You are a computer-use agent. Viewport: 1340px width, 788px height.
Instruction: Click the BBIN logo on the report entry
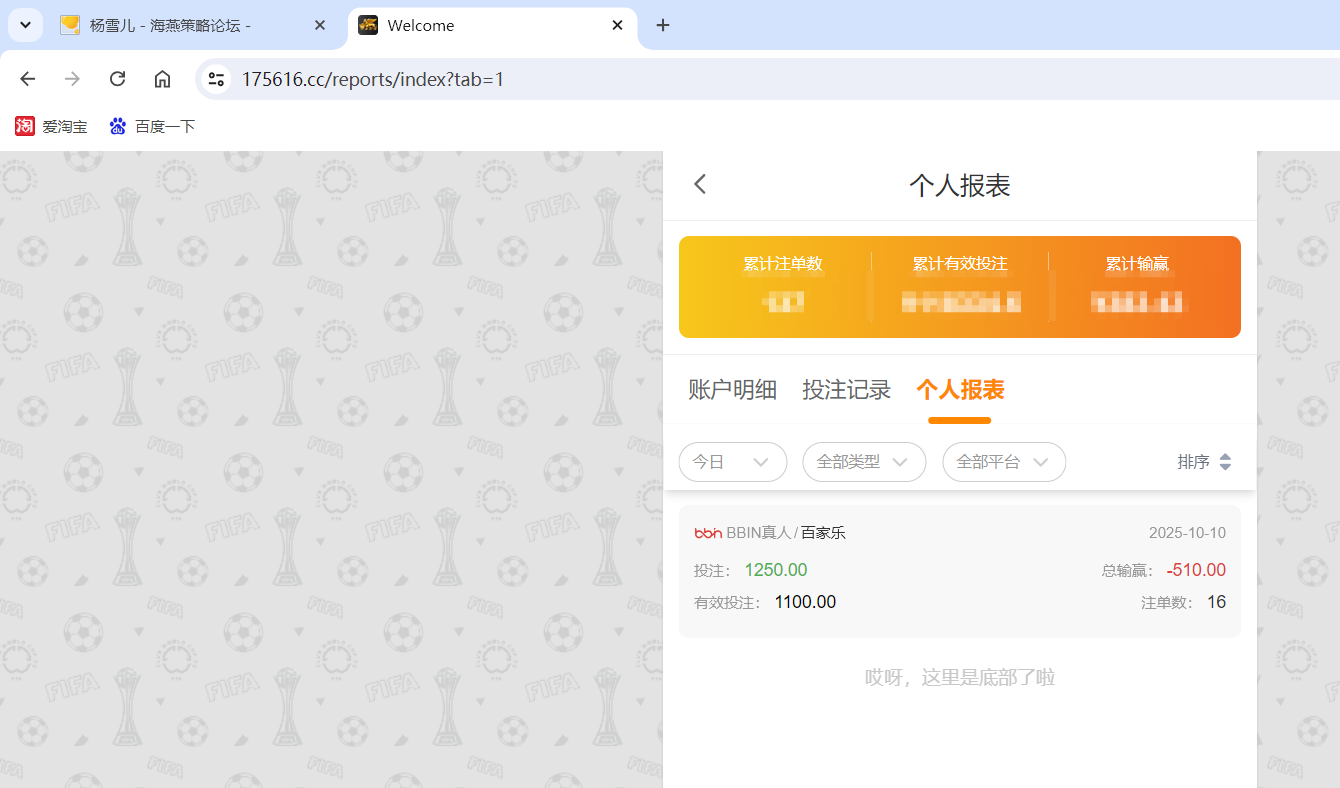click(x=705, y=532)
